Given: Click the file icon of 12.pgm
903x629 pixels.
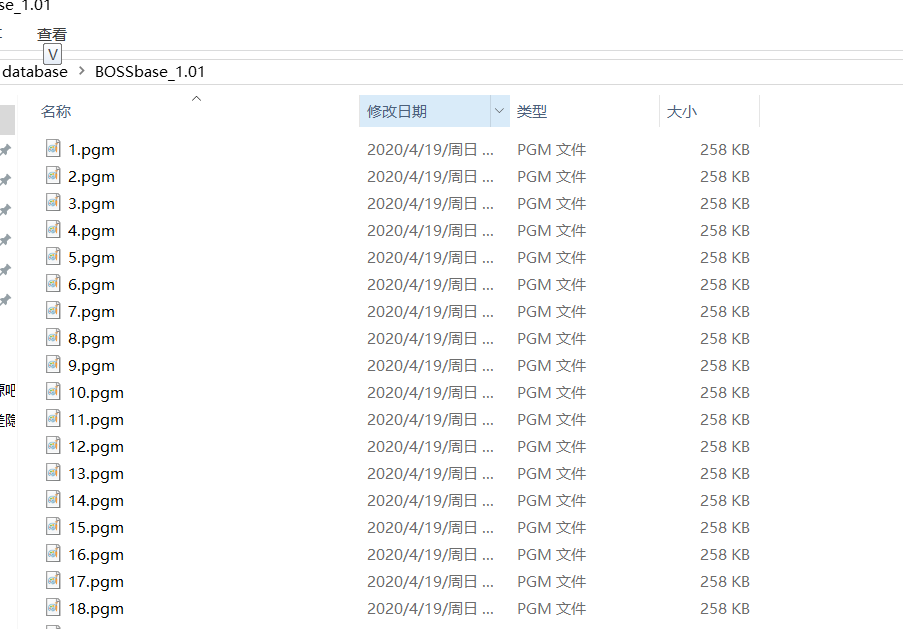Looking at the screenshot, I should 53,446.
